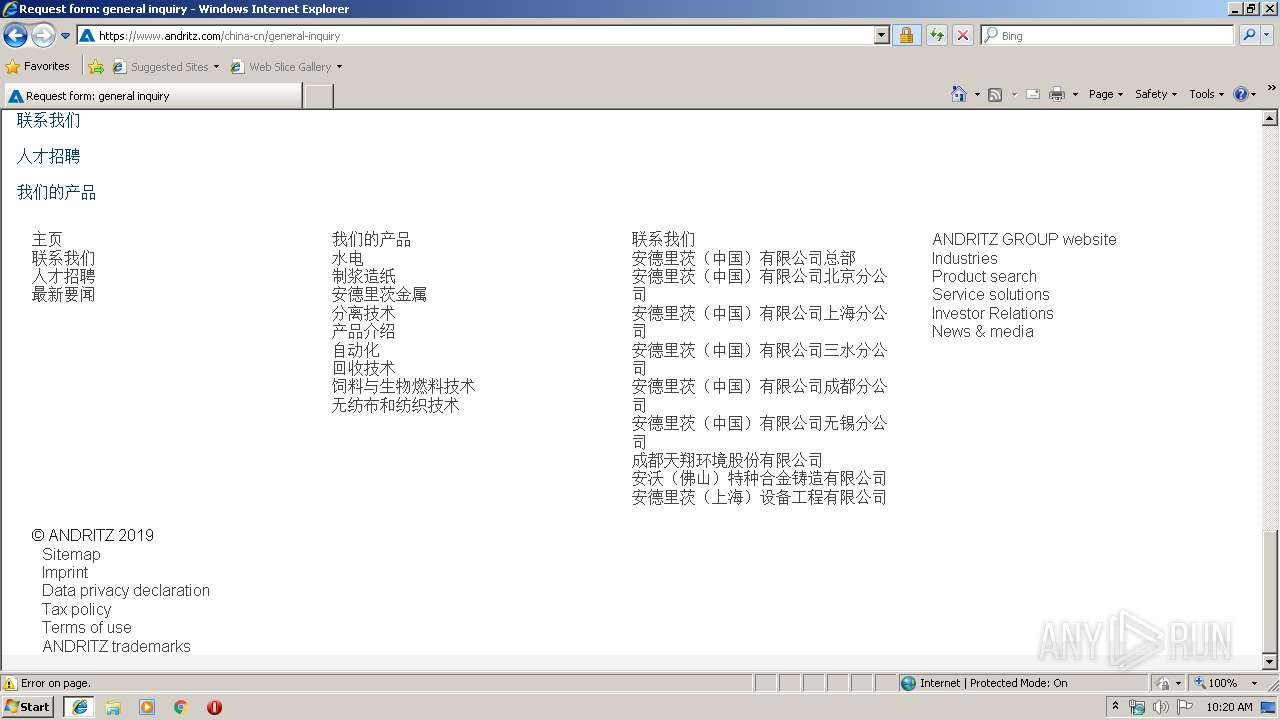Click the 最新要闻 footer link

tap(63, 294)
